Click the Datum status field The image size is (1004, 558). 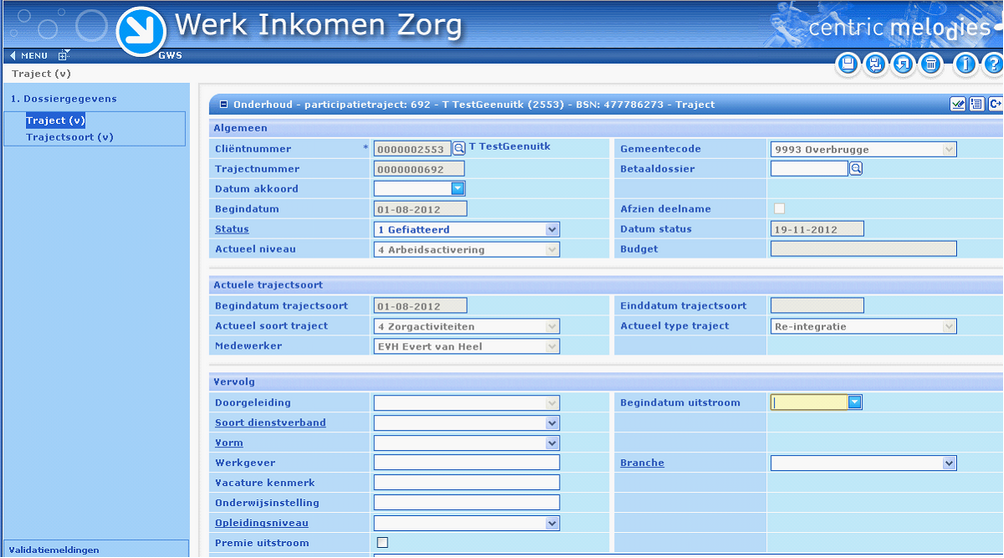[817, 229]
